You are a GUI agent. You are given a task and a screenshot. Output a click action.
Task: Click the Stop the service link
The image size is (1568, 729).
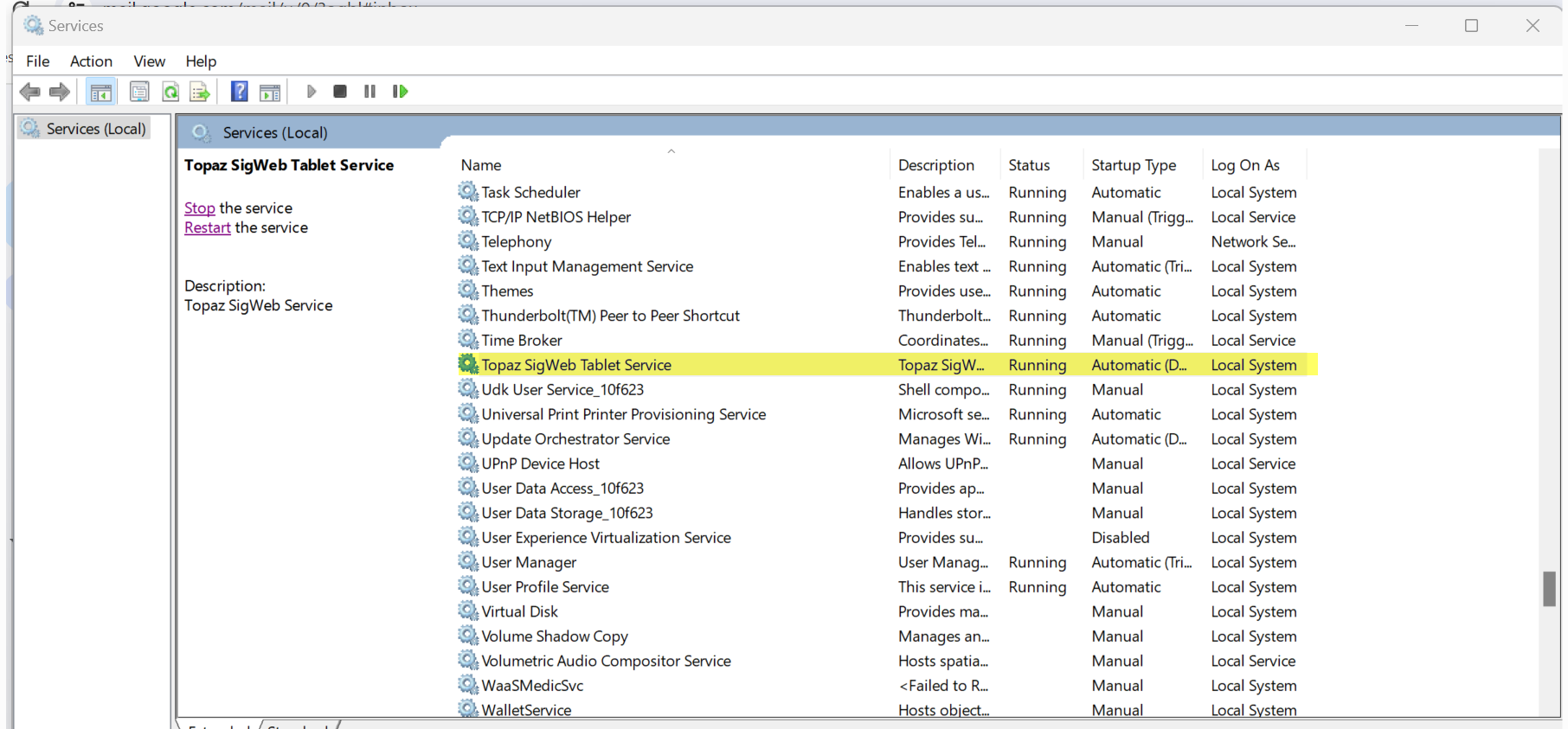pyautogui.click(x=199, y=208)
